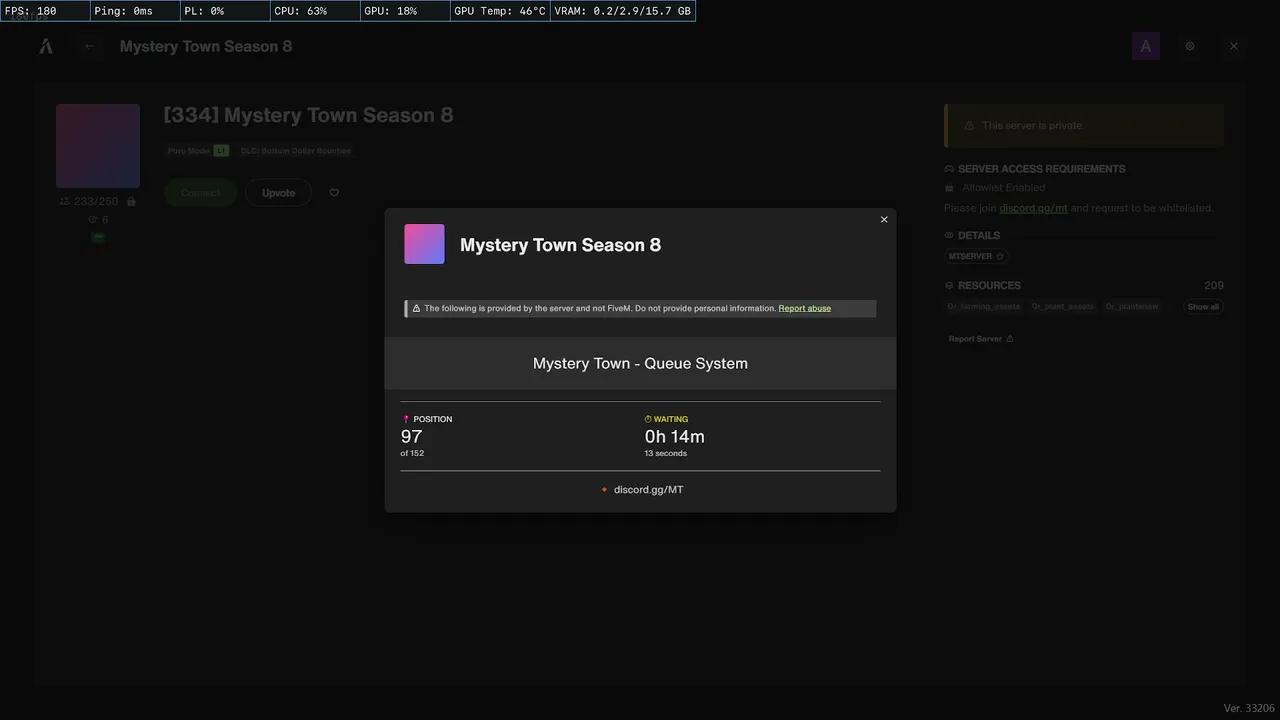1280x720 pixels.
Task: Toggle the heart favorite icon
Action: [334, 192]
